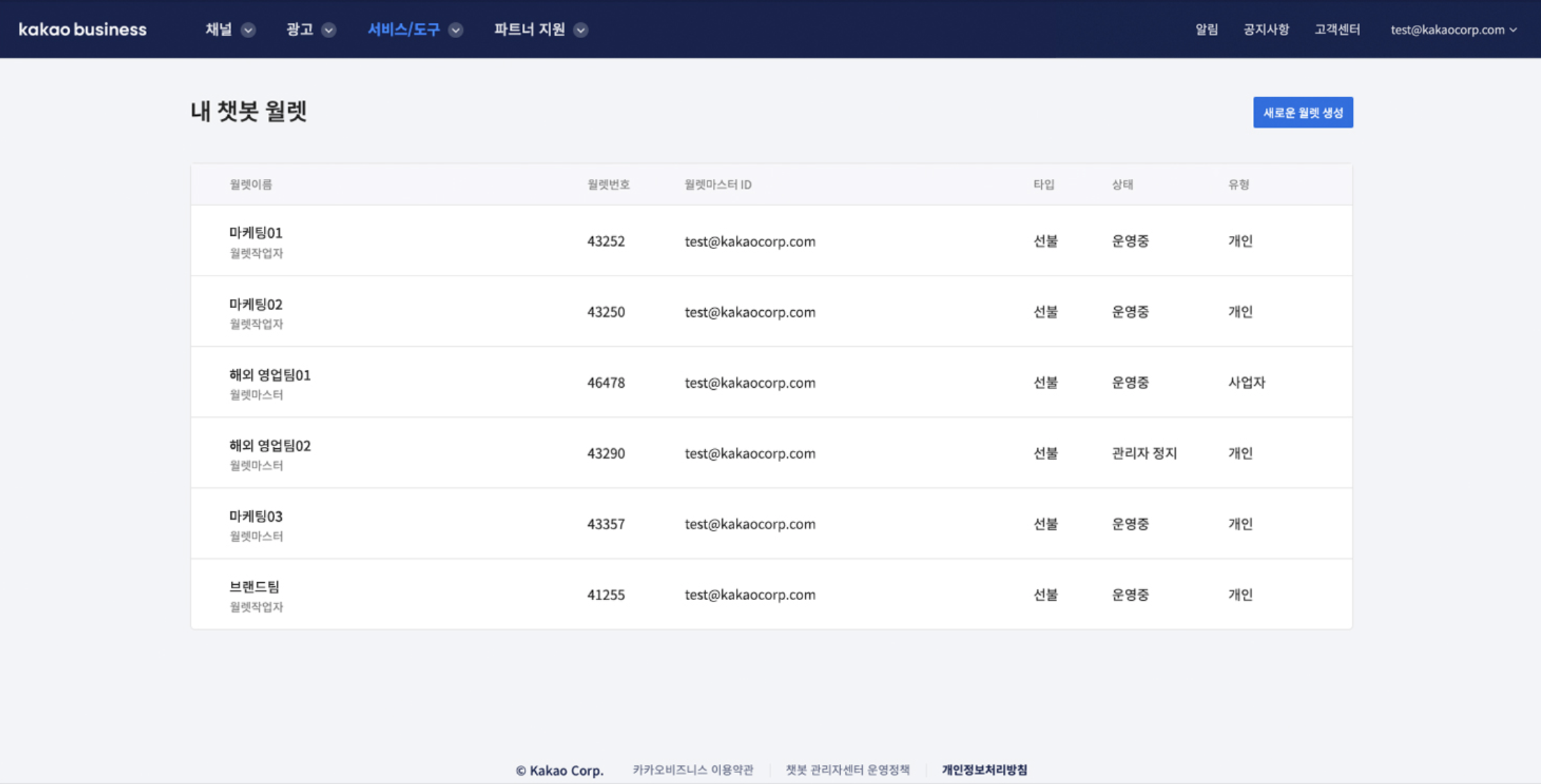Click 새로운 월렛 생성 button

tap(1302, 112)
